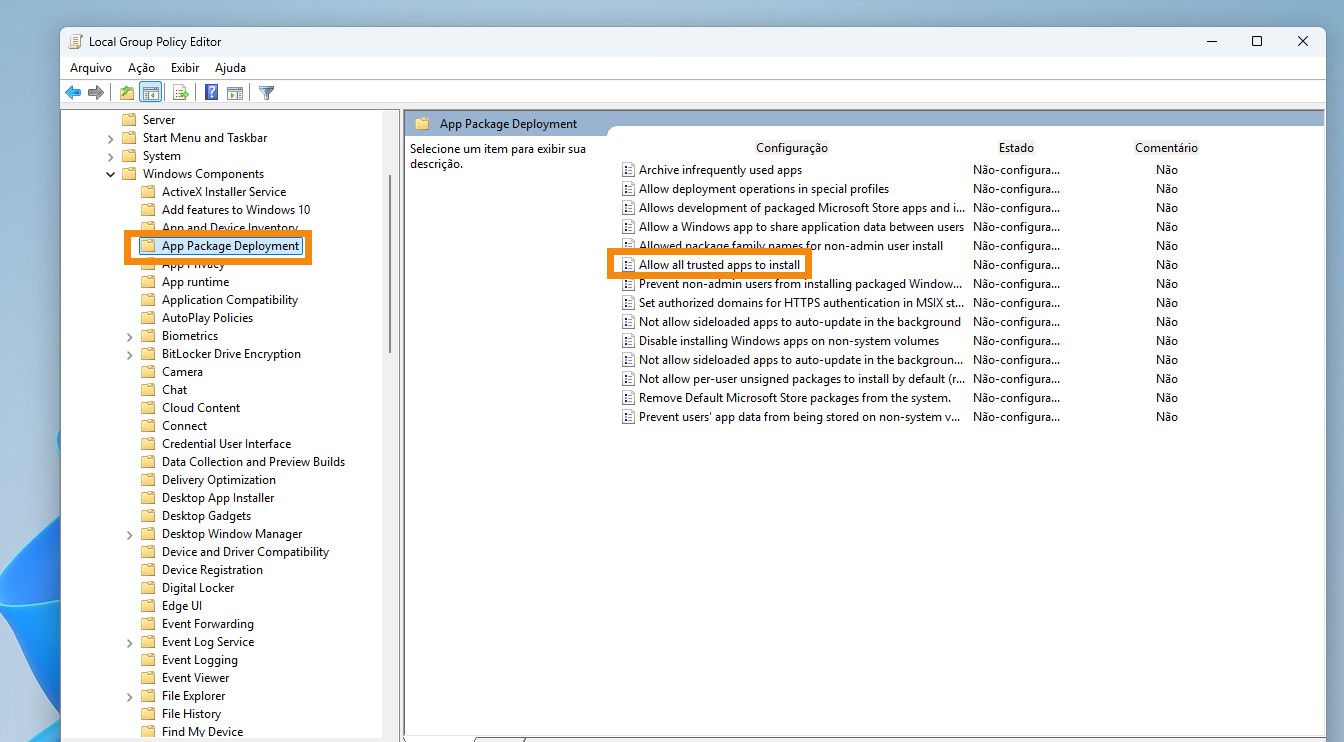Image resolution: width=1344 pixels, height=742 pixels.
Task: Go back with the toolbar Back arrow
Action: [73, 93]
